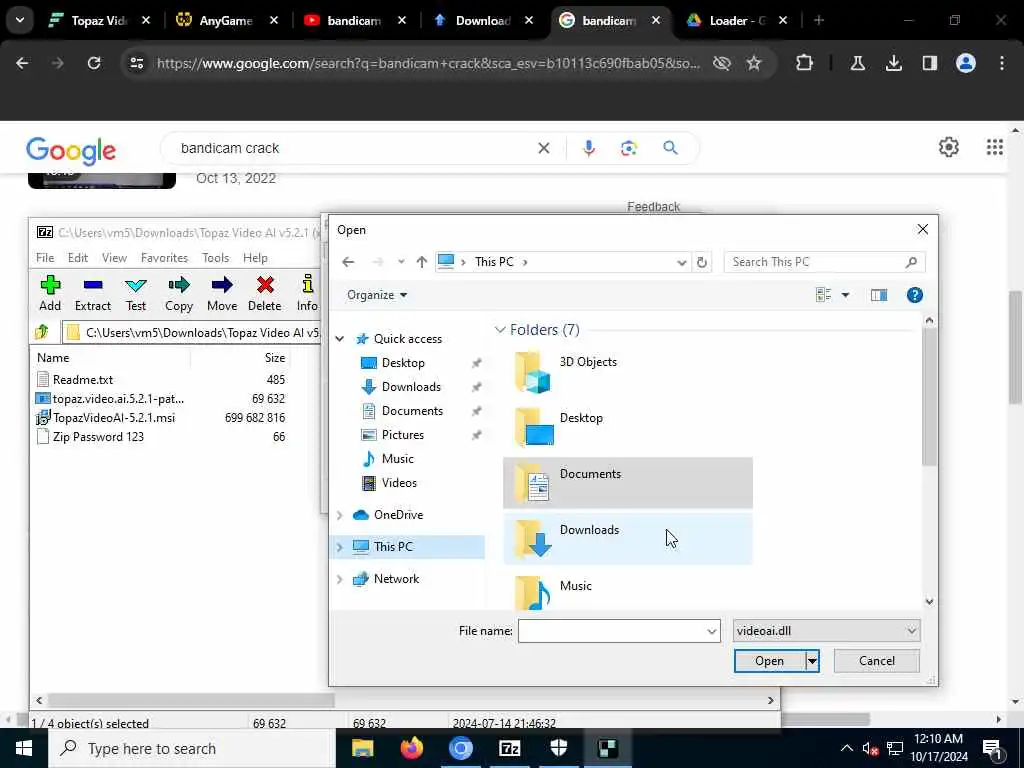Open File Explorer from the taskbar
Image resolution: width=1024 pixels, height=768 pixels.
click(x=362, y=748)
